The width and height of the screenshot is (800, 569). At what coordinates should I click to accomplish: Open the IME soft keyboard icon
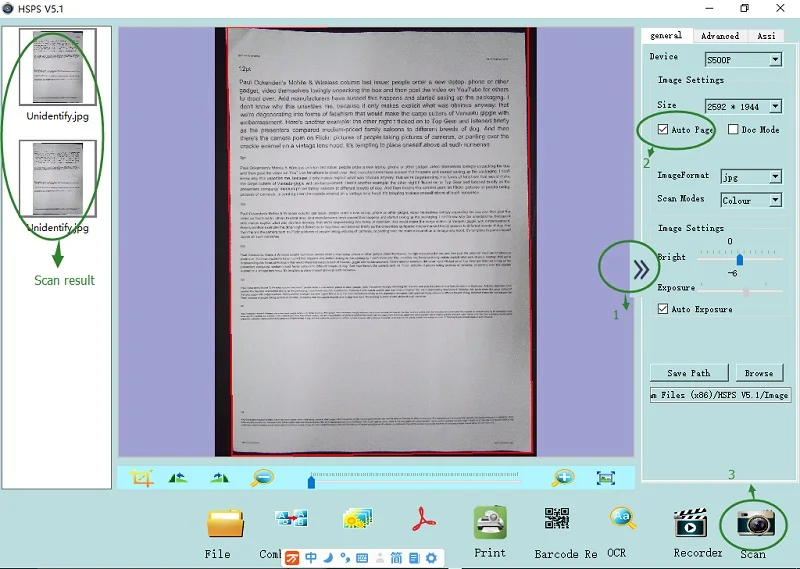click(x=362, y=558)
